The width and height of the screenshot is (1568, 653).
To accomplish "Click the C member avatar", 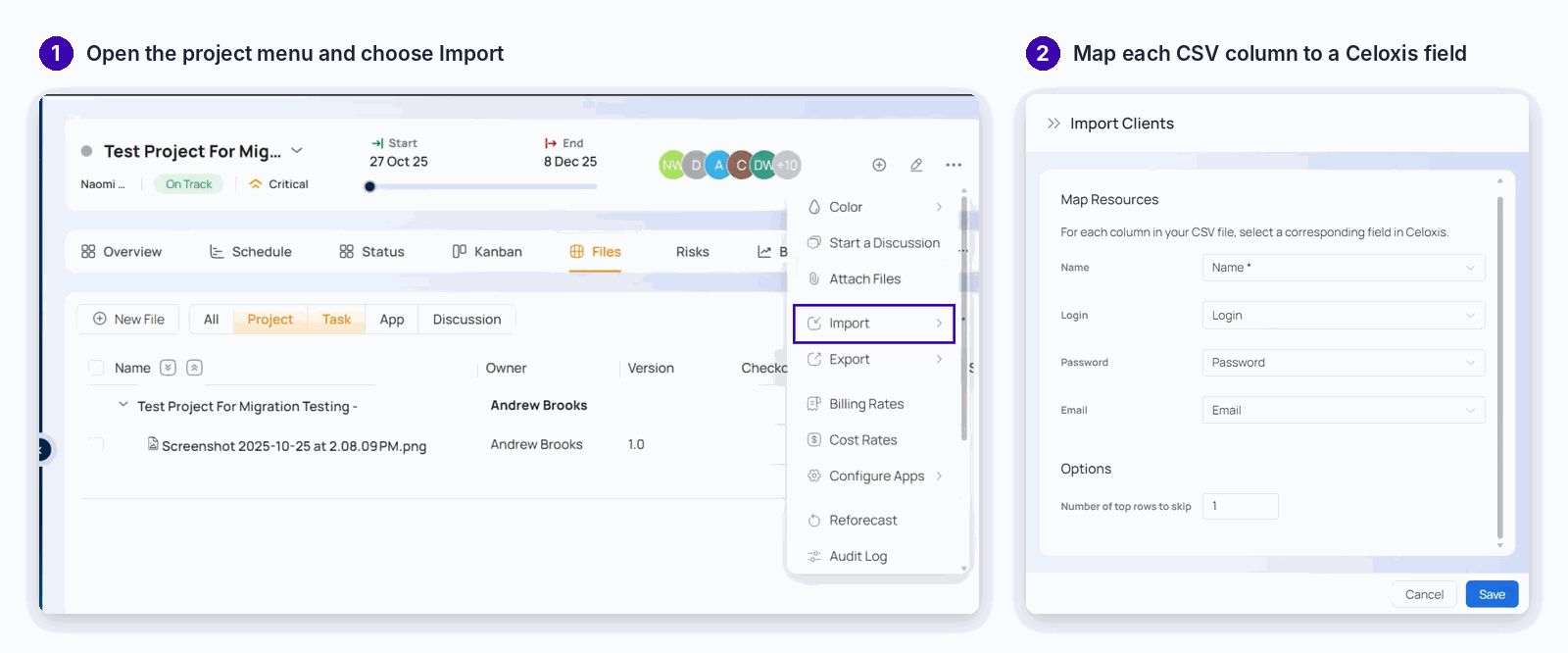I will tap(741, 165).
